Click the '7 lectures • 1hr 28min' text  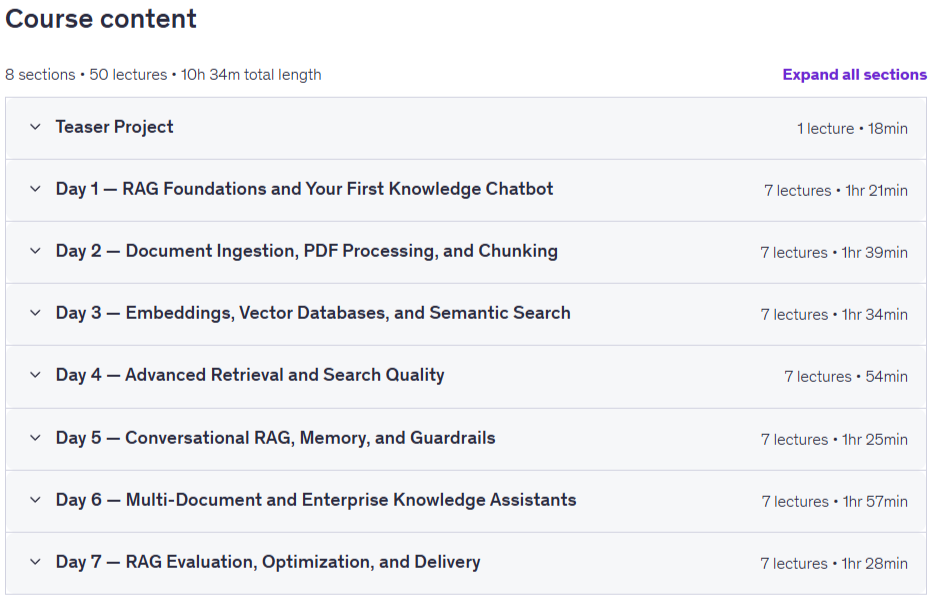point(834,563)
